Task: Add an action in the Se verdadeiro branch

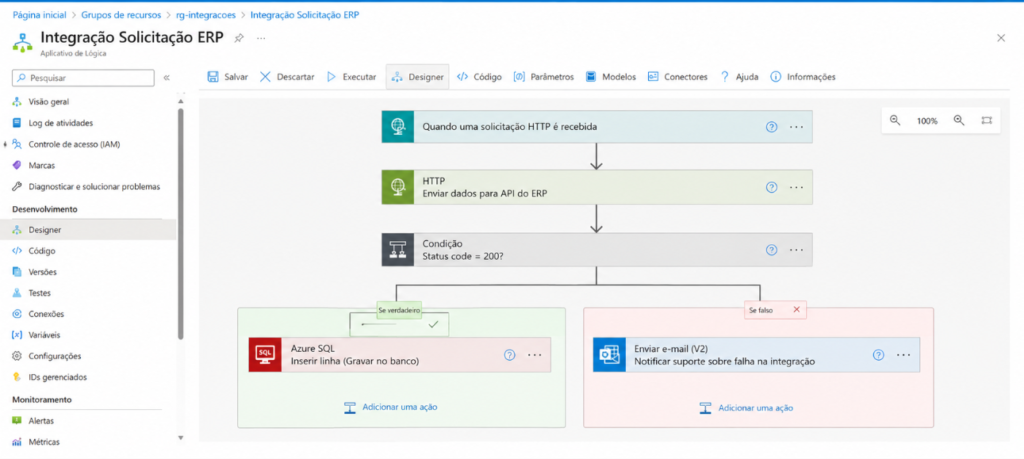Action: coord(391,407)
